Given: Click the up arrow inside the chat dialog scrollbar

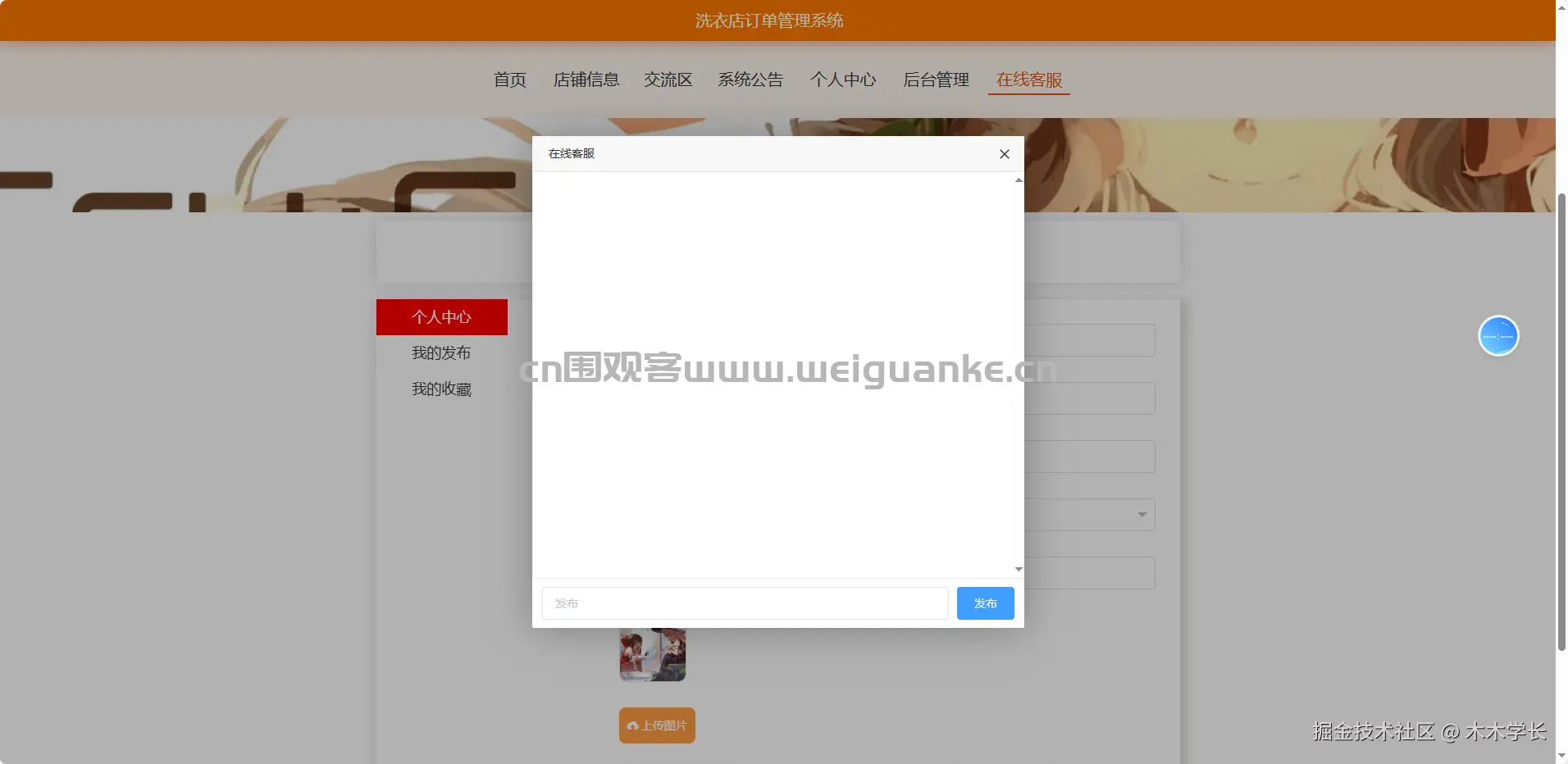Looking at the screenshot, I should [1018, 180].
